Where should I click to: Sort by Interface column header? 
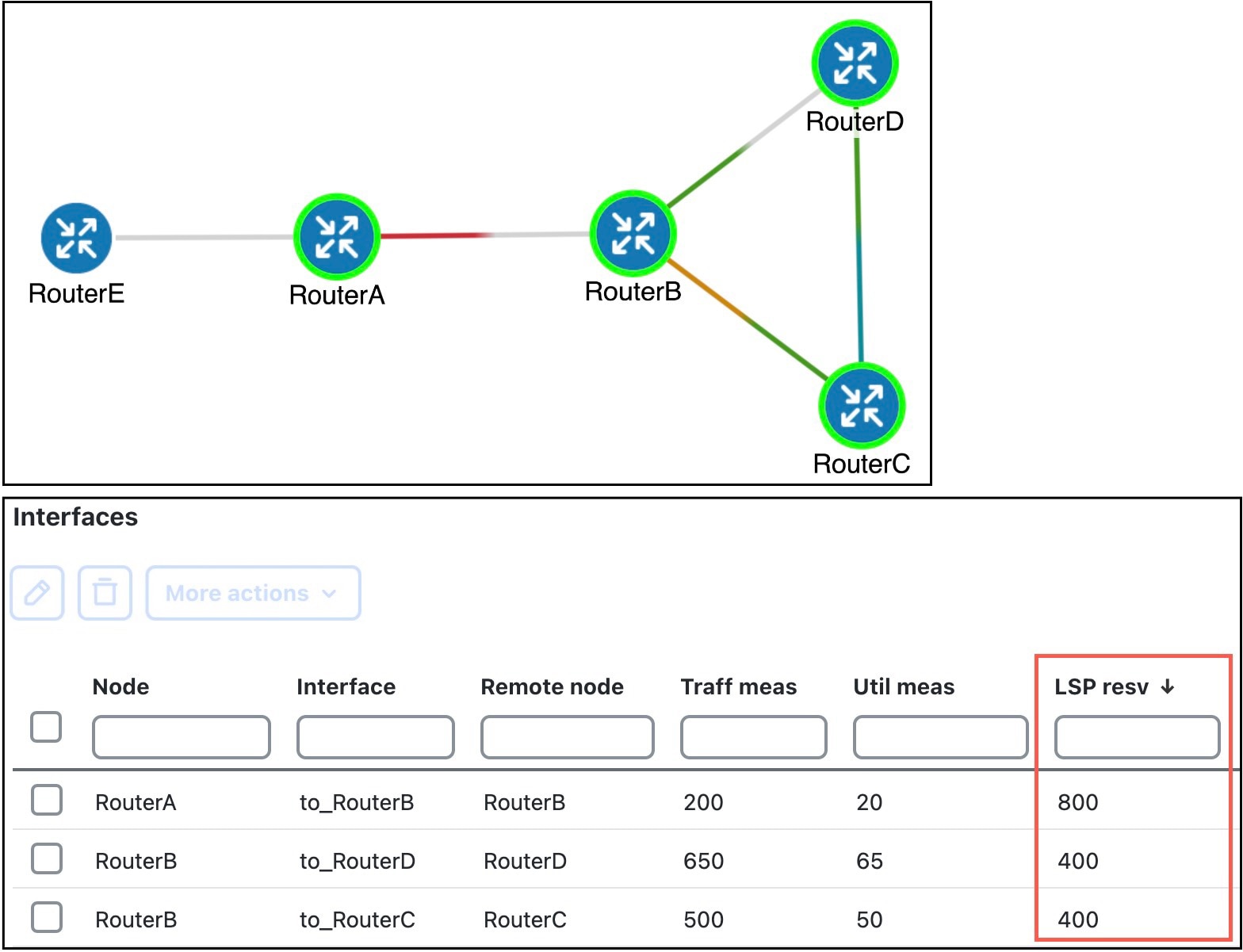click(346, 686)
